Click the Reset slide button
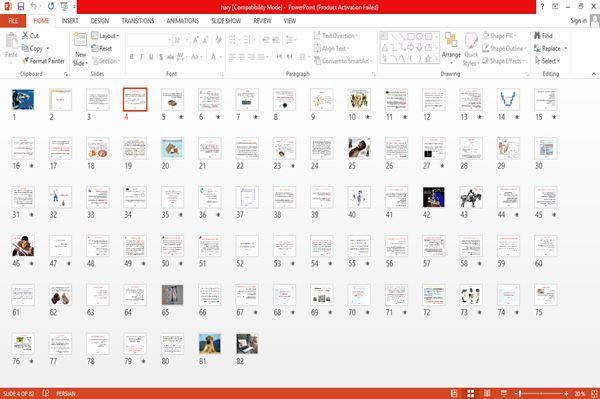 click(102, 48)
